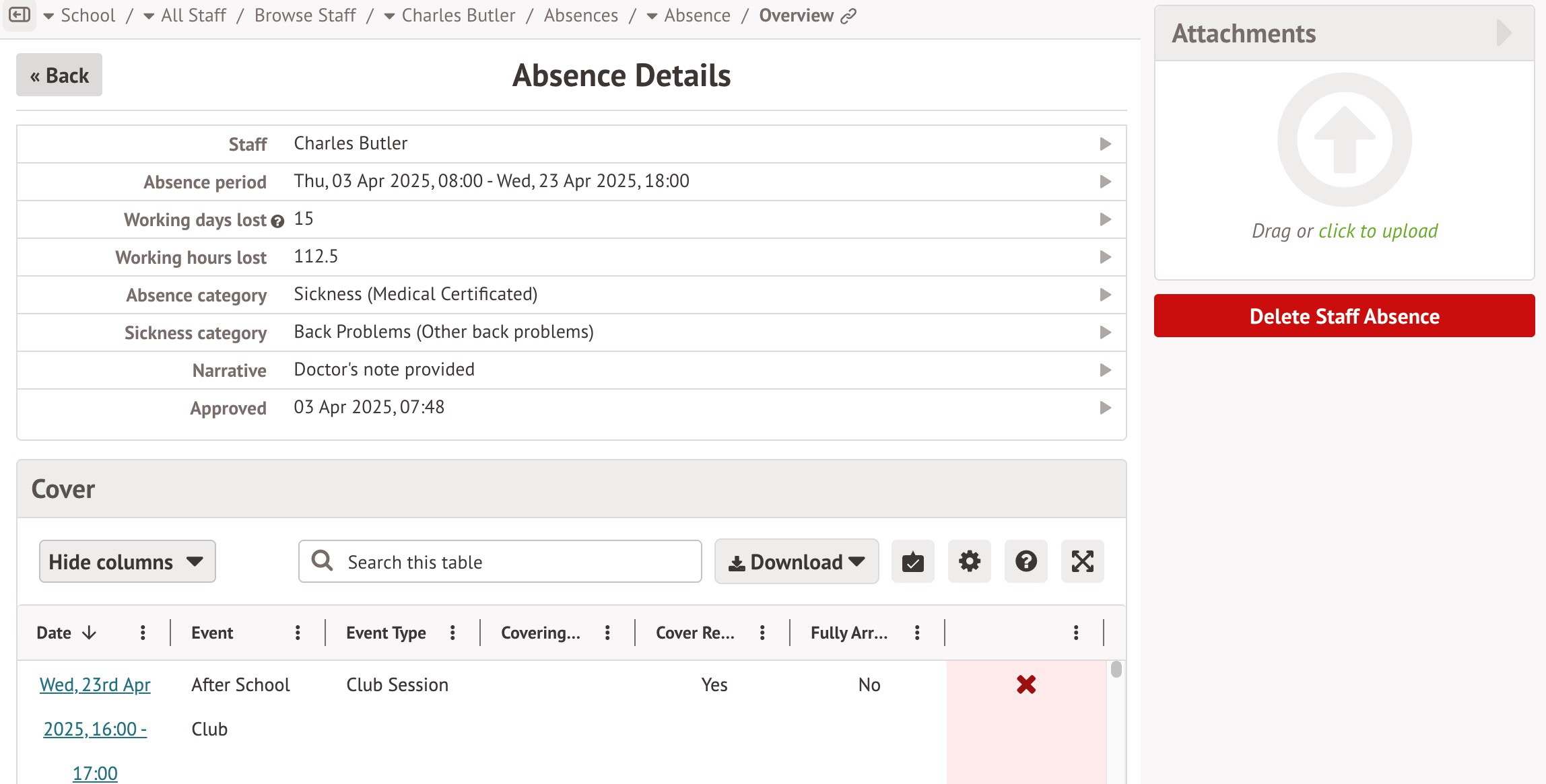The image size is (1546, 784).
Task: Open Event Type column options menu
Action: (x=452, y=633)
